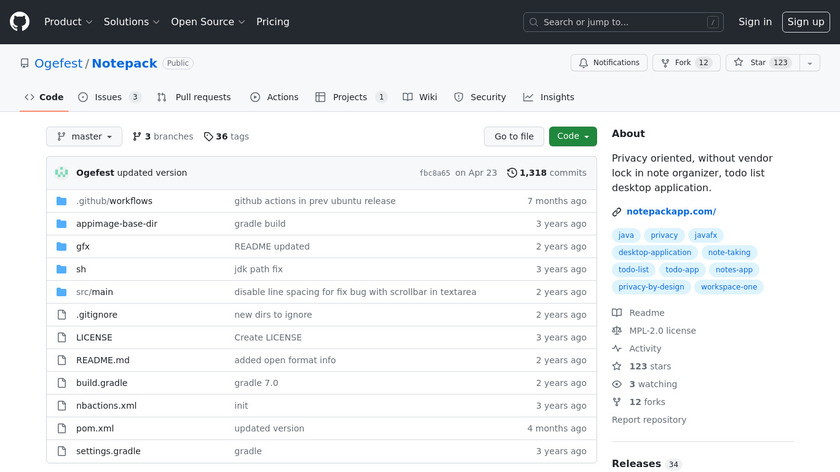This screenshot has height=472, width=840.
Task: Open the Insights tab
Action: (x=549, y=97)
